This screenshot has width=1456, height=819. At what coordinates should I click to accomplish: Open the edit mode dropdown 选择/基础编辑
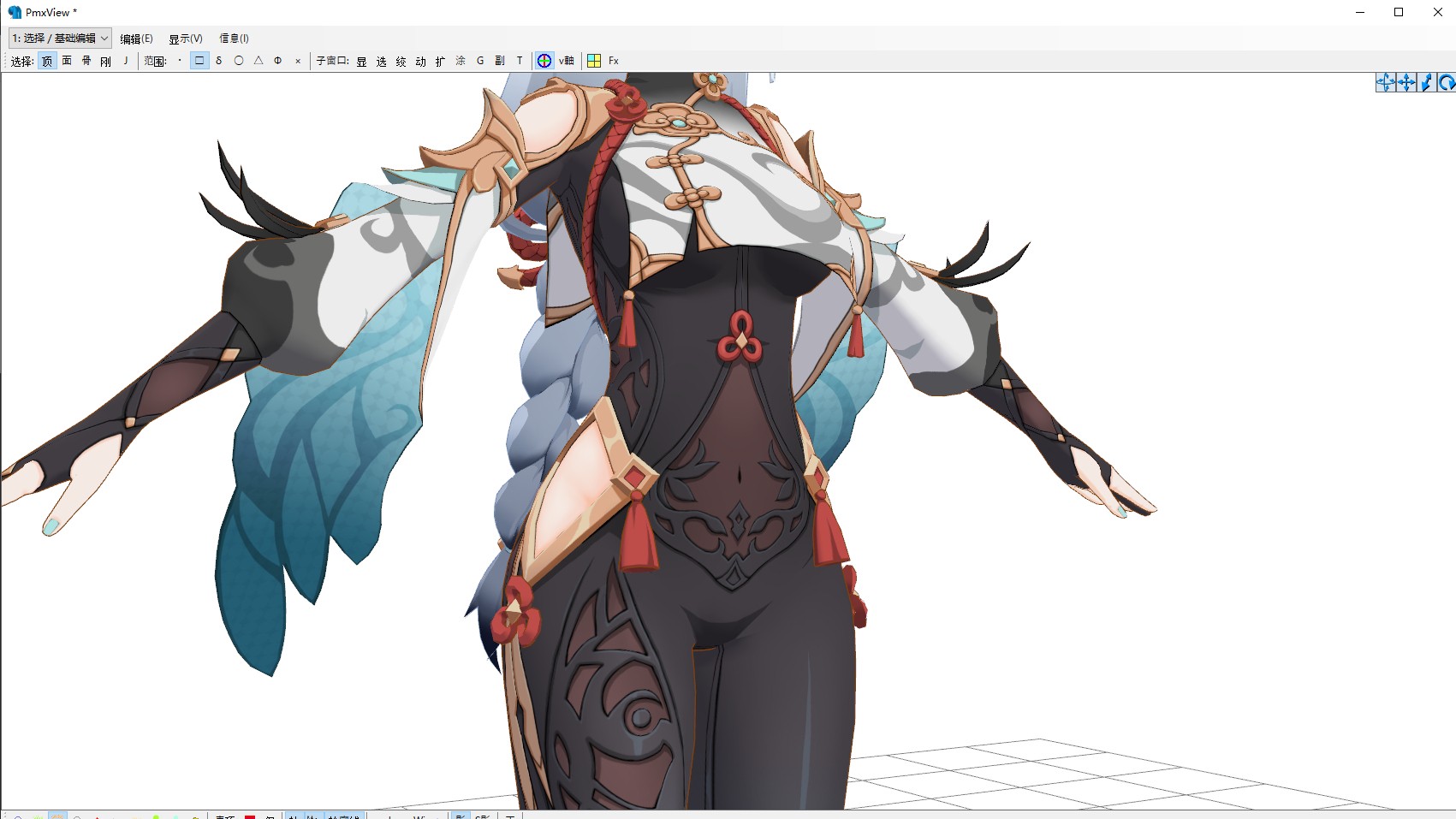60,39
